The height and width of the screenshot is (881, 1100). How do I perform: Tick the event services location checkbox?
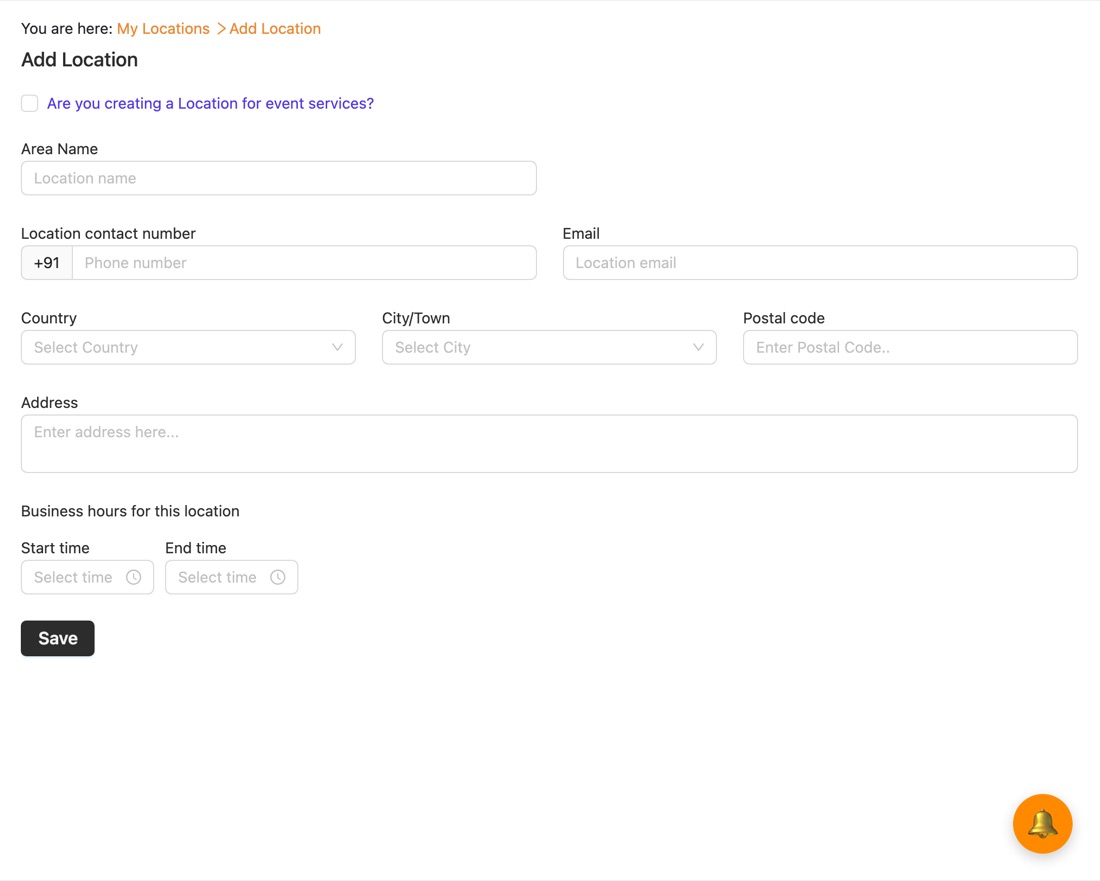pos(29,103)
